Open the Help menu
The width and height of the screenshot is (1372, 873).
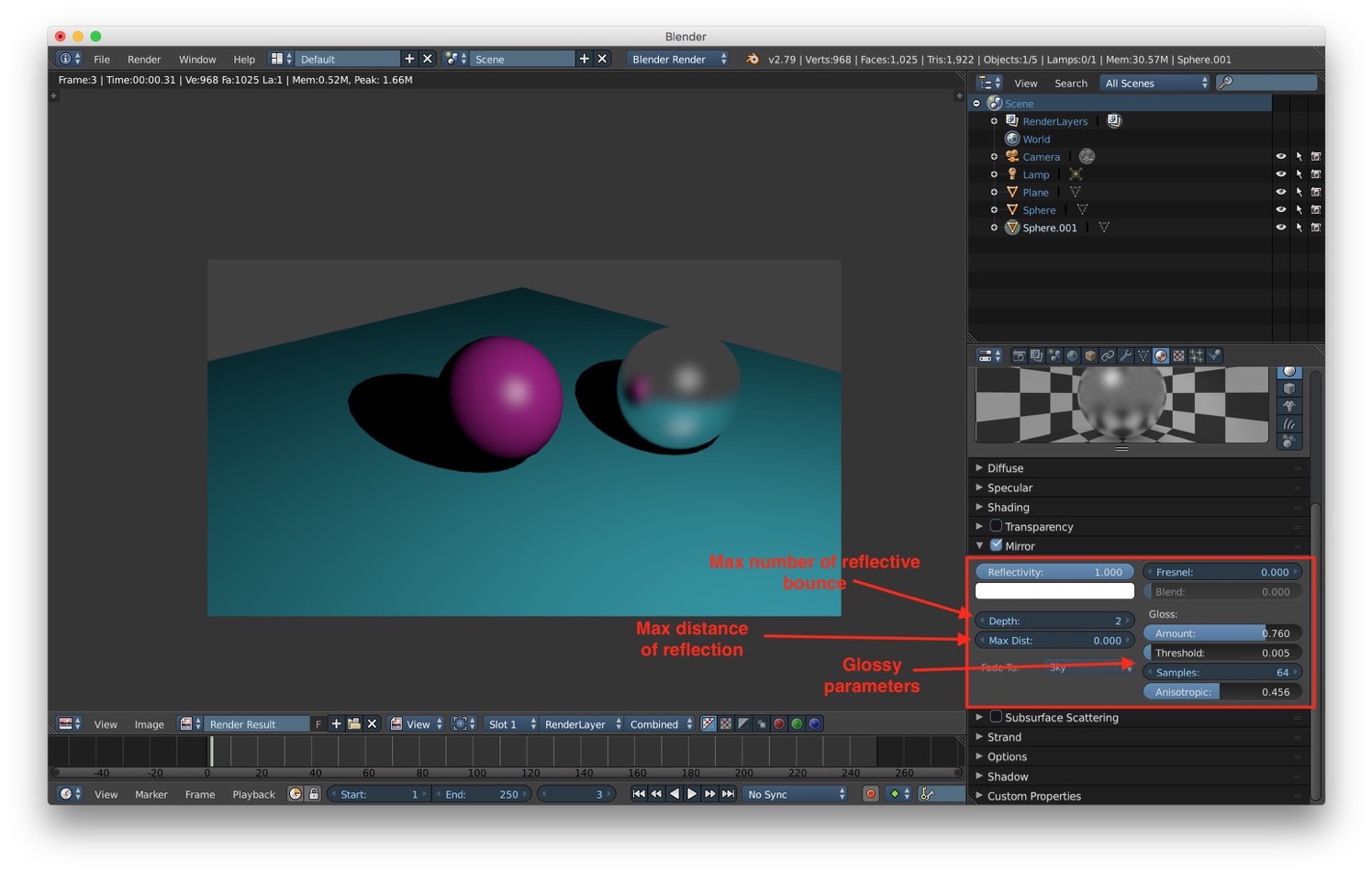coord(244,59)
